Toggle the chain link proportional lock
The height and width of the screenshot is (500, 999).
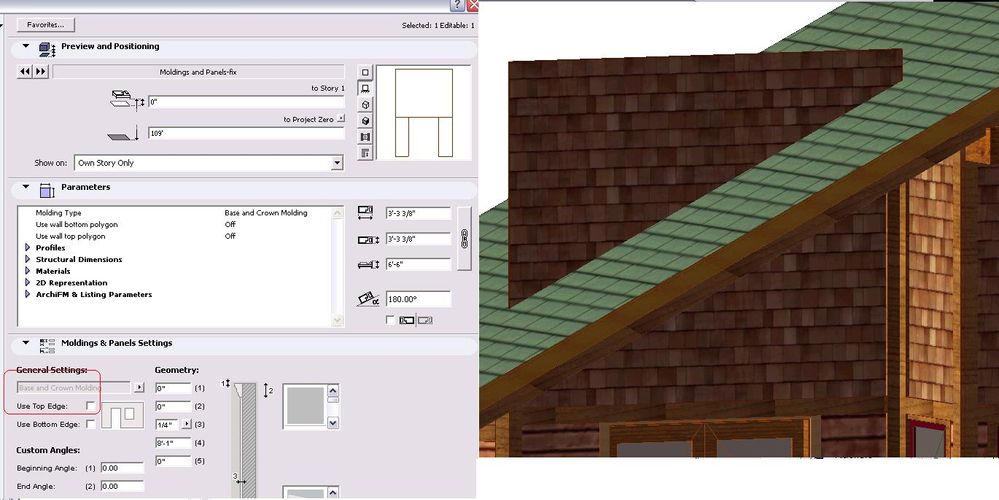click(x=464, y=239)
